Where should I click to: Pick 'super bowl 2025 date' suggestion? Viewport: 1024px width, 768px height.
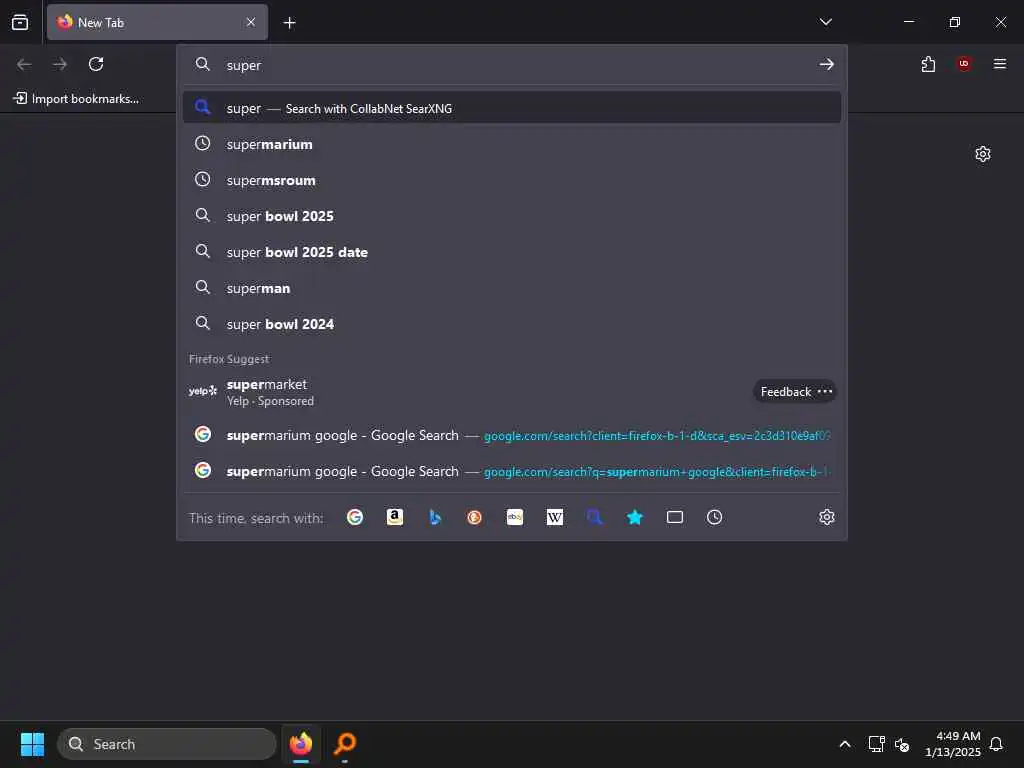coord(512,251)
